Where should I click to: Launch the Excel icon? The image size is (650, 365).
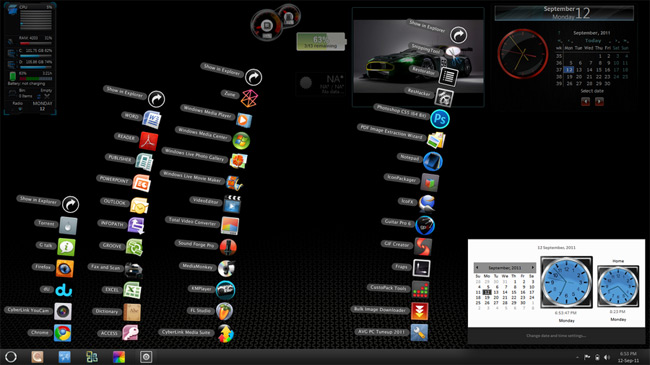coord(132,290)
